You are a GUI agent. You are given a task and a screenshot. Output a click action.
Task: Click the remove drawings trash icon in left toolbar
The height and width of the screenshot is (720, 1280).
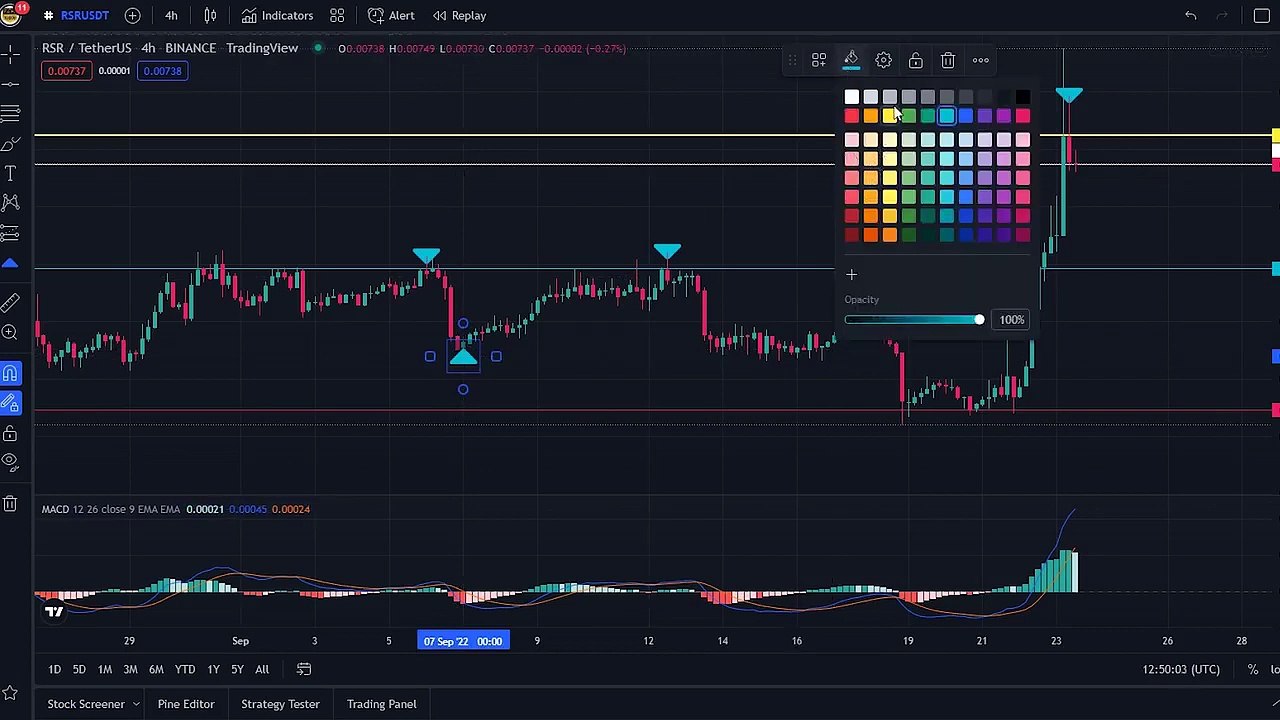[x=10, y=503]
